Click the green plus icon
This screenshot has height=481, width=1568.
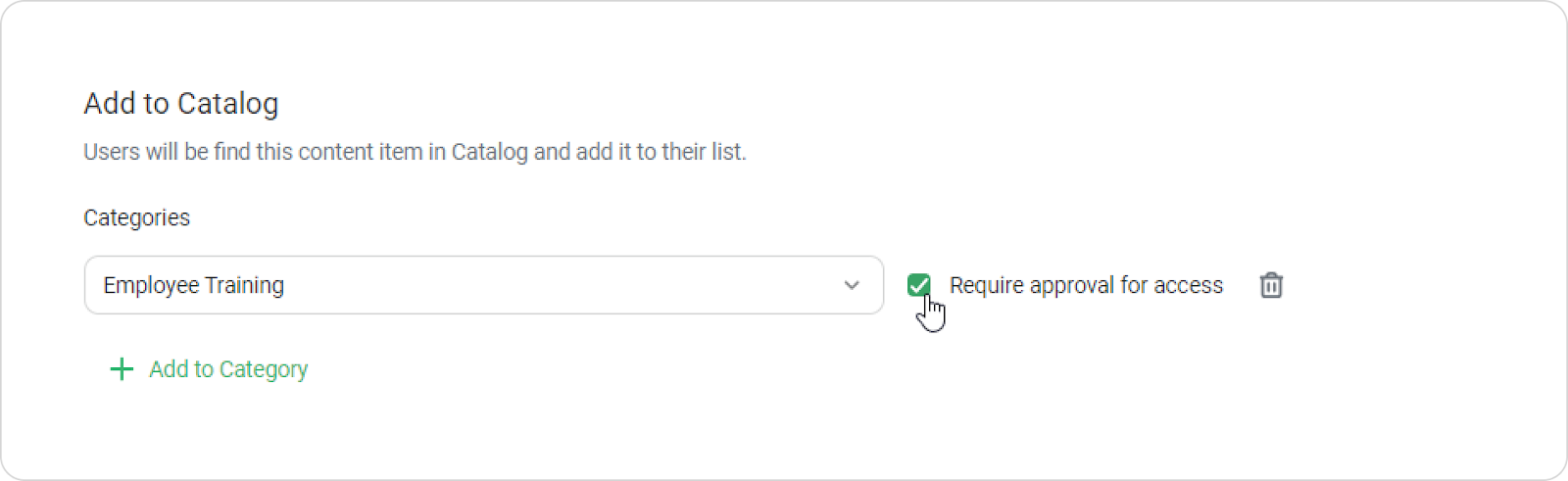pos(122,369)
